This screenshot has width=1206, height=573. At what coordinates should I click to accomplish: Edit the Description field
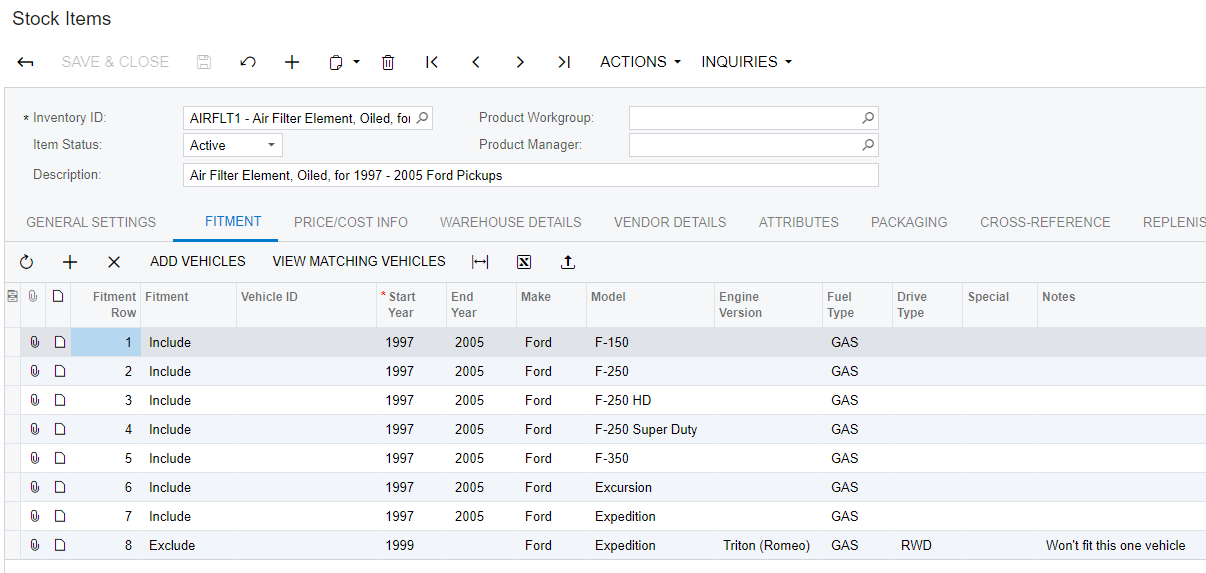531,175
